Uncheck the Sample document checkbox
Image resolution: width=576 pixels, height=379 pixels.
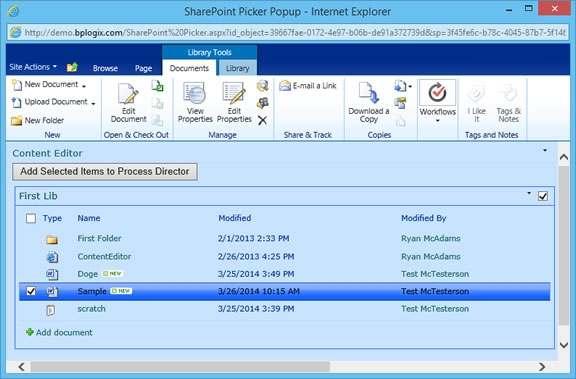pos(31,291)
